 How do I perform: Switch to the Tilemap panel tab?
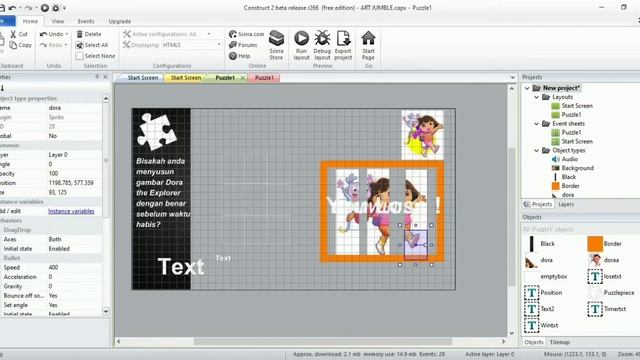click(x=560, y=342)
